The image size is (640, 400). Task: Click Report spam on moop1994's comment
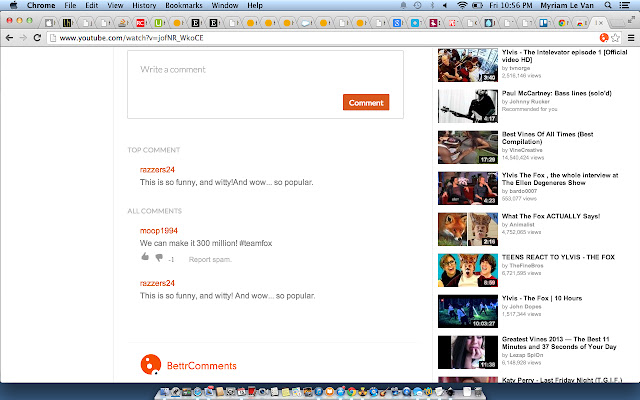(210, 260)
